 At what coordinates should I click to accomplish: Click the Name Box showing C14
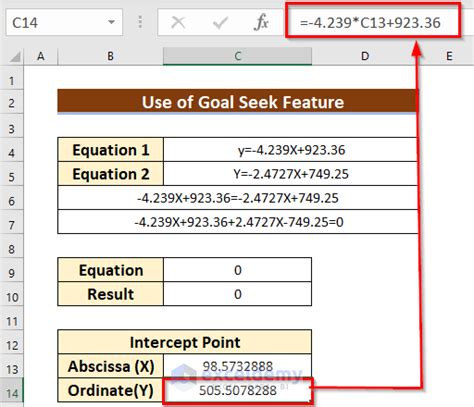pos(64,23)
